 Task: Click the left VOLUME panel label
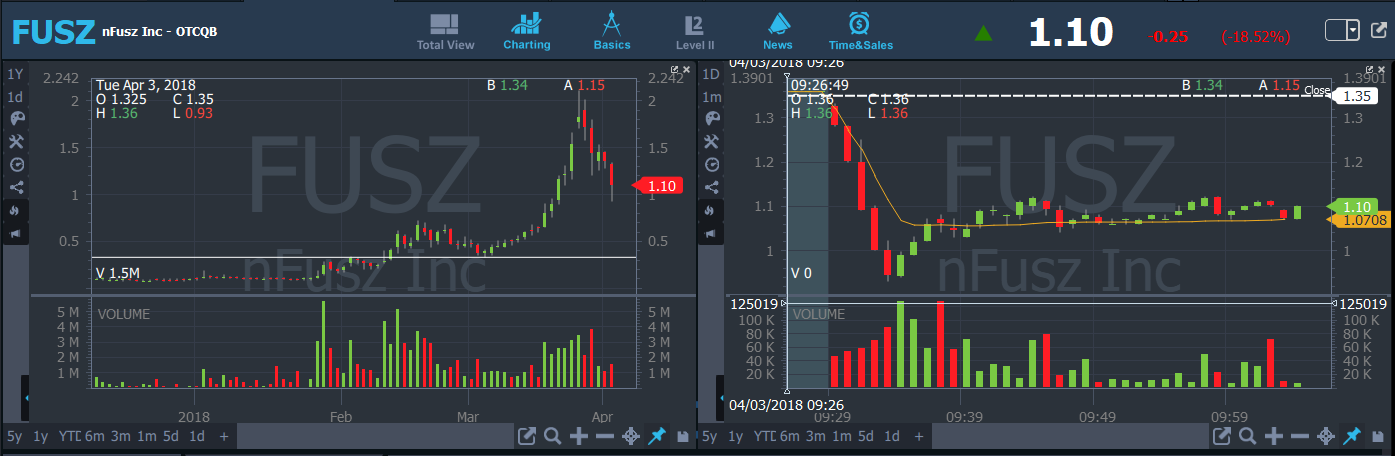pyautogui.click(x=124, y=313)
